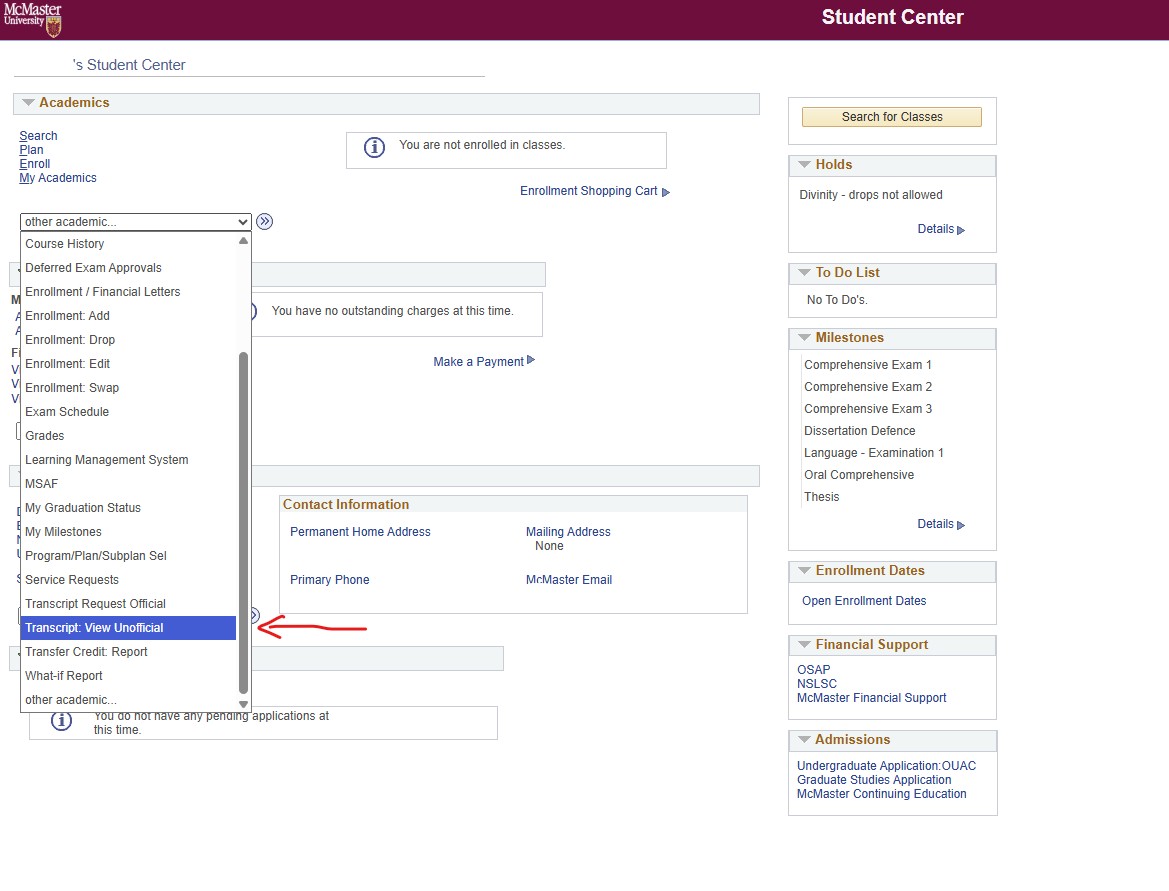This screenshot has width=1169, height=891.
Task: Choose Enrollment / Financial Letters option
Action: [x=128, y=292]
